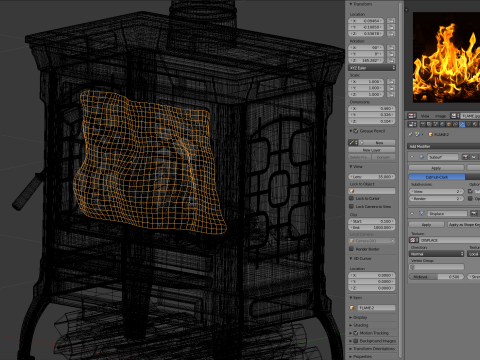Click the Properties editor type selector icon
Screen dimensions: 480x360
tap(412, 124)
